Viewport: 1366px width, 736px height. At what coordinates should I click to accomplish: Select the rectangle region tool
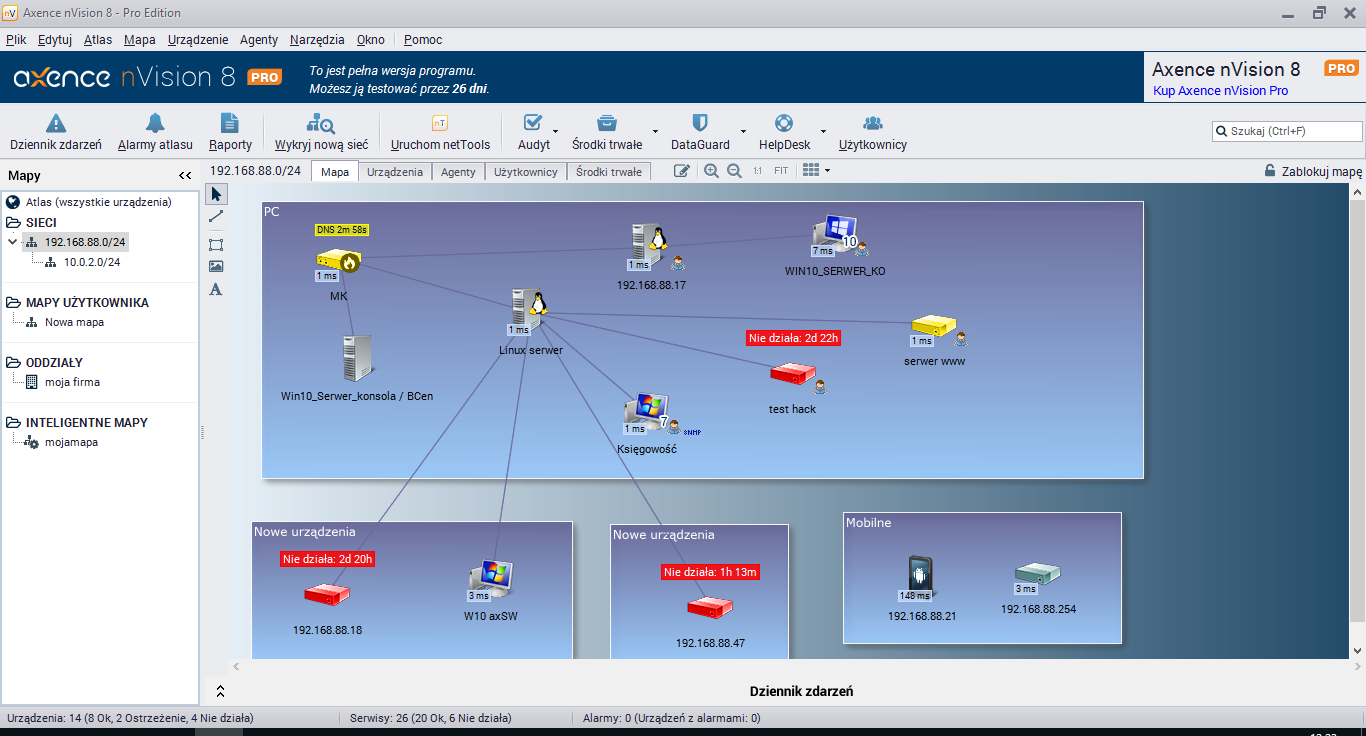point(216,244)
